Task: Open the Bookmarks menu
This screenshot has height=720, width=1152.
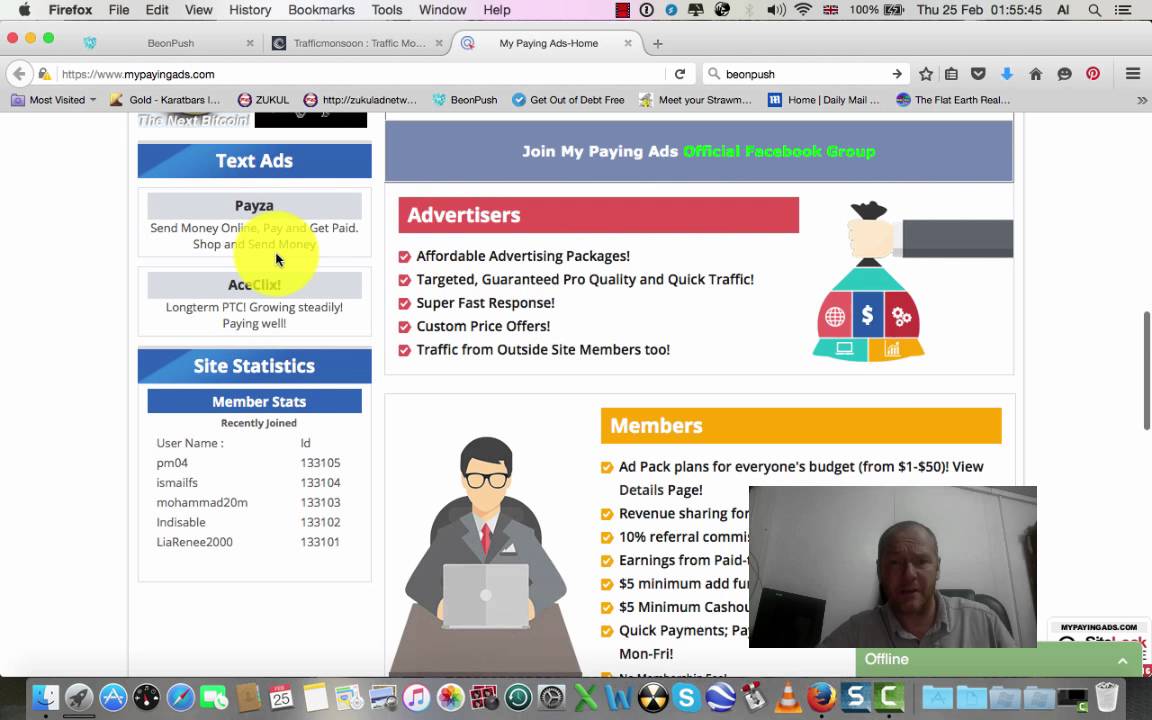Action: tap(321, 10)
